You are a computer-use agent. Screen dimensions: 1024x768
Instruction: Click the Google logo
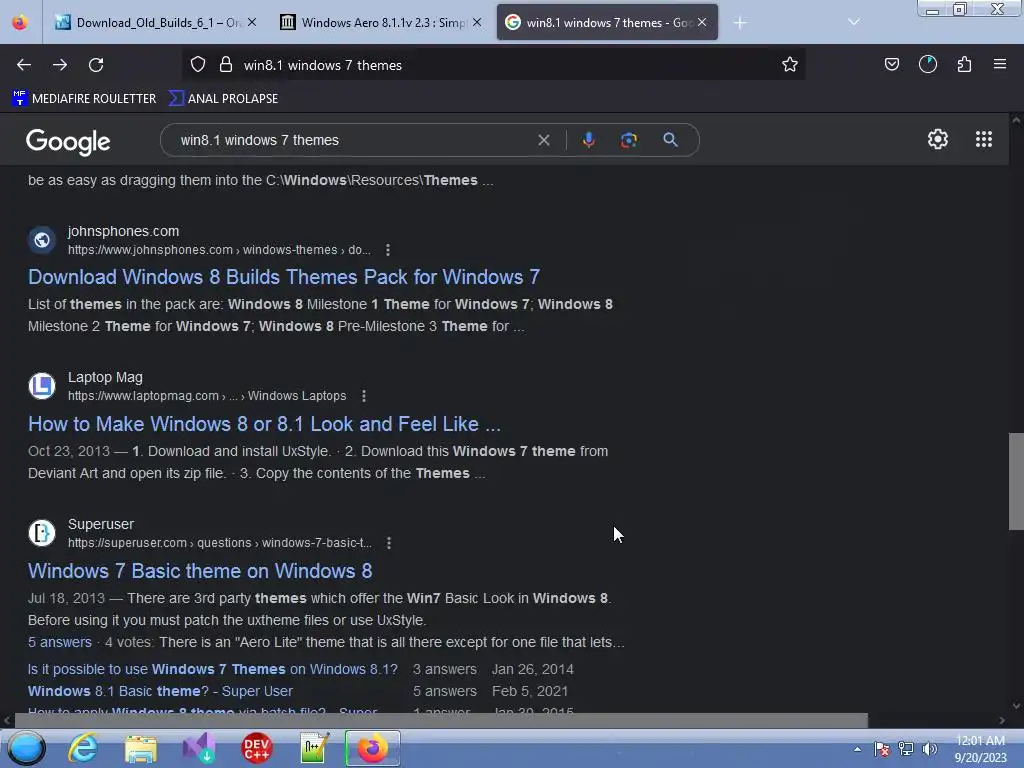pos(68,141)
